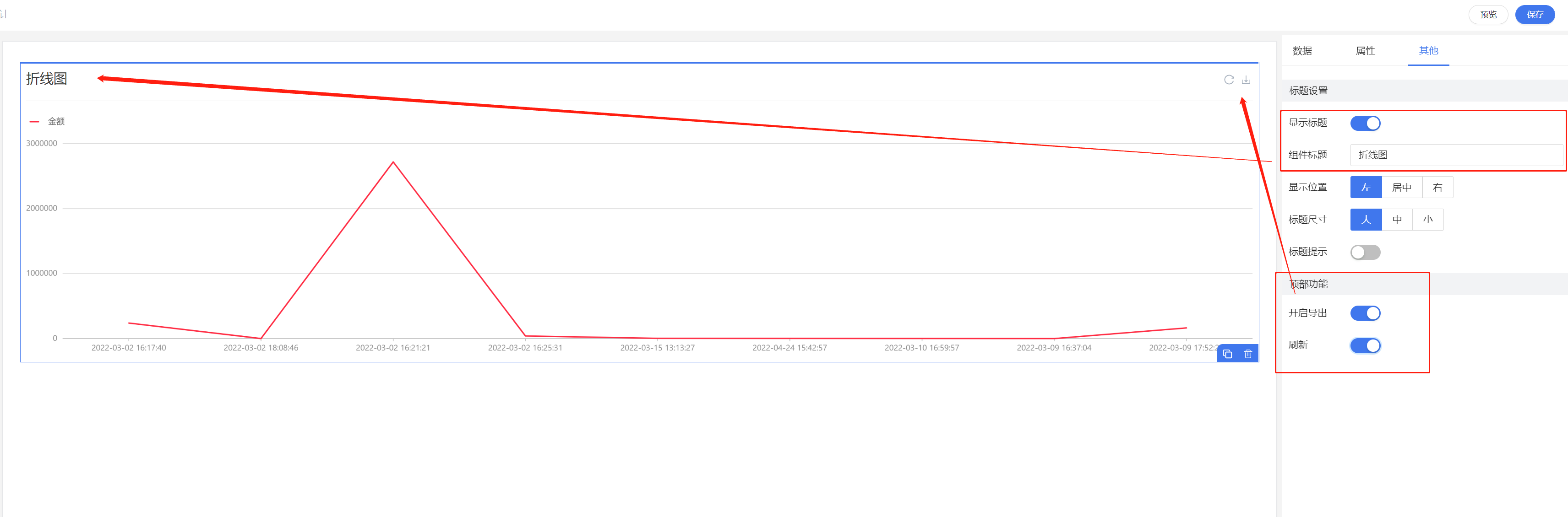Click x-axis label 2022-03-10 16:59:57
Viewport: 1568px width, 517px height.
(921, 348)
